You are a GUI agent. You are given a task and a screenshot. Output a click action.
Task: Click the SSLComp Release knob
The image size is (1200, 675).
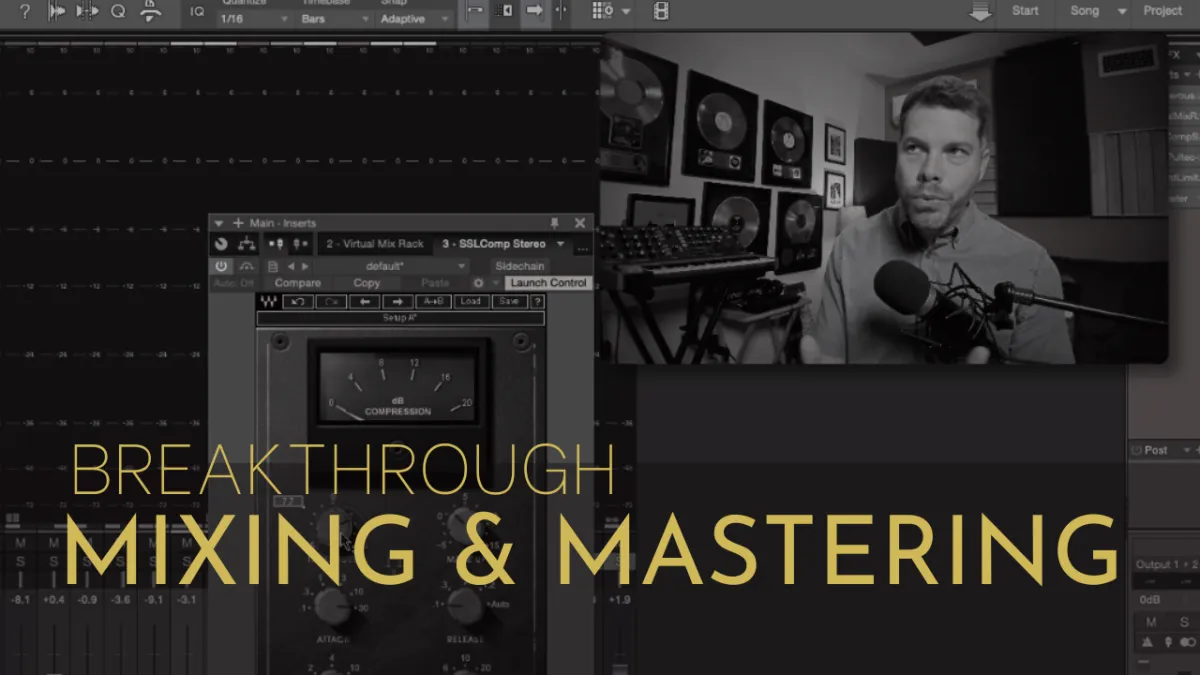464,606
